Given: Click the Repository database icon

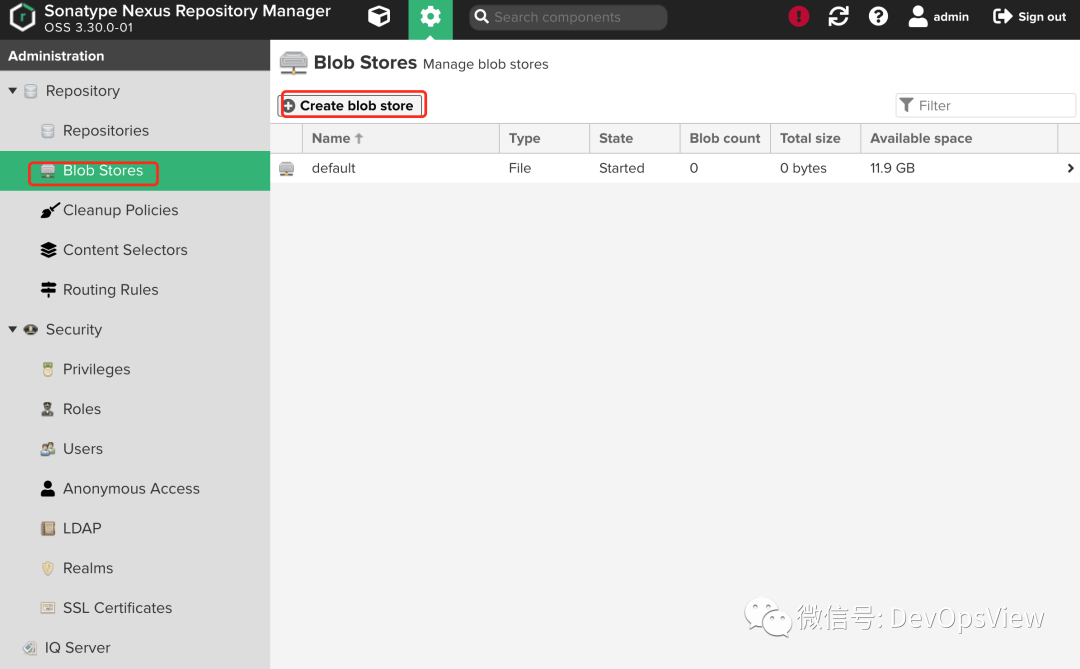Looking at the screenshot, I should pos(30,91).
